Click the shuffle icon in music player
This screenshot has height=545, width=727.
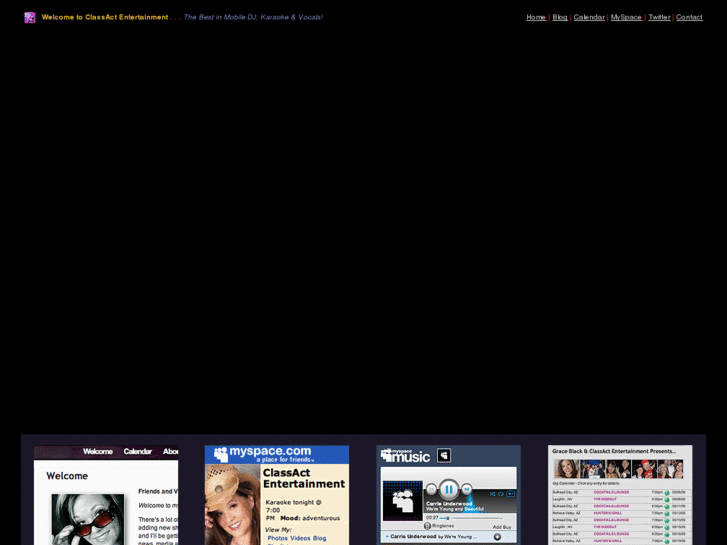click(x=492, y=494)
